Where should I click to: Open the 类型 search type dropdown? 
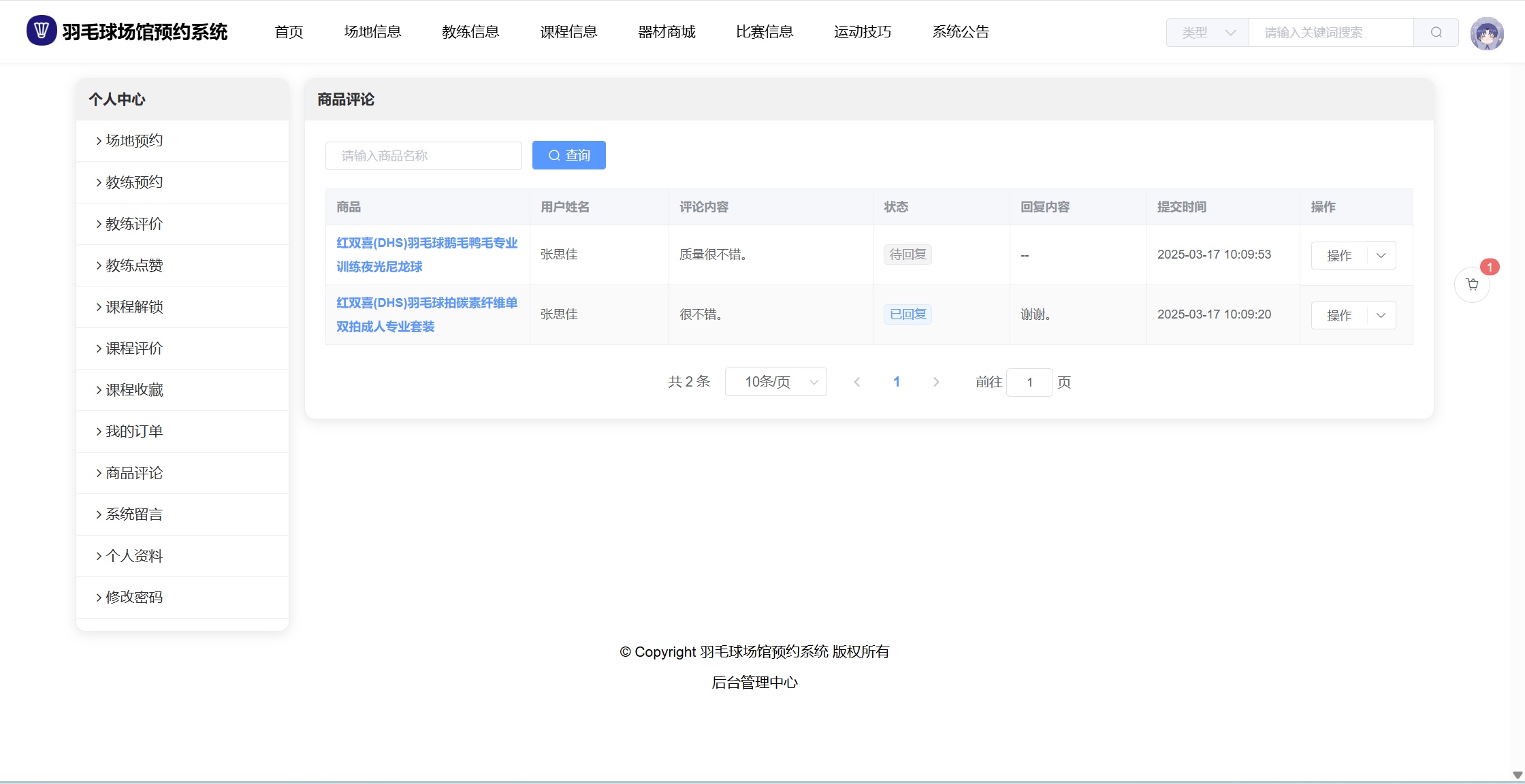tap(1207, 33)
